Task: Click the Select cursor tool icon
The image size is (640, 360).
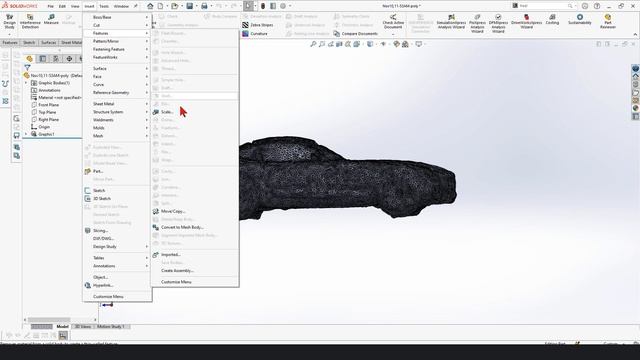Action: coord(248,6)
